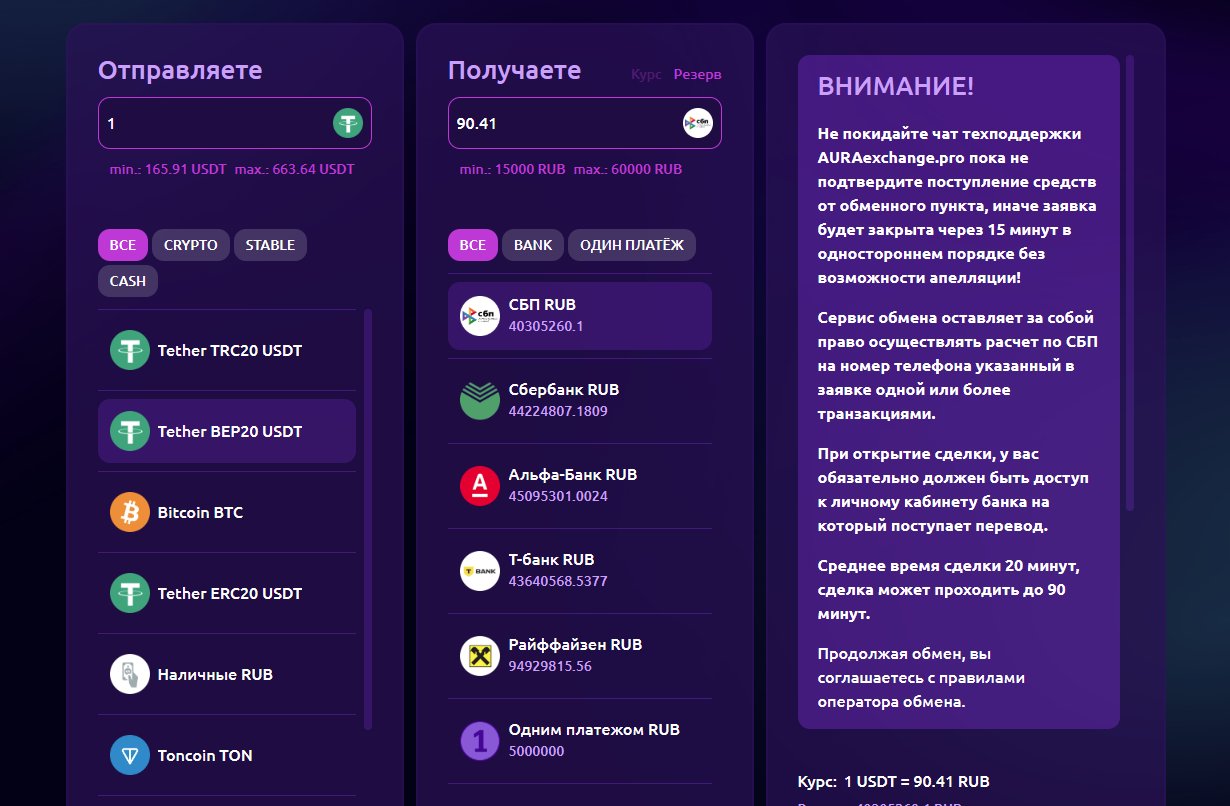Enable the BANK filter
Screen dimensions: 1230x806
click(x=532, y=244)
